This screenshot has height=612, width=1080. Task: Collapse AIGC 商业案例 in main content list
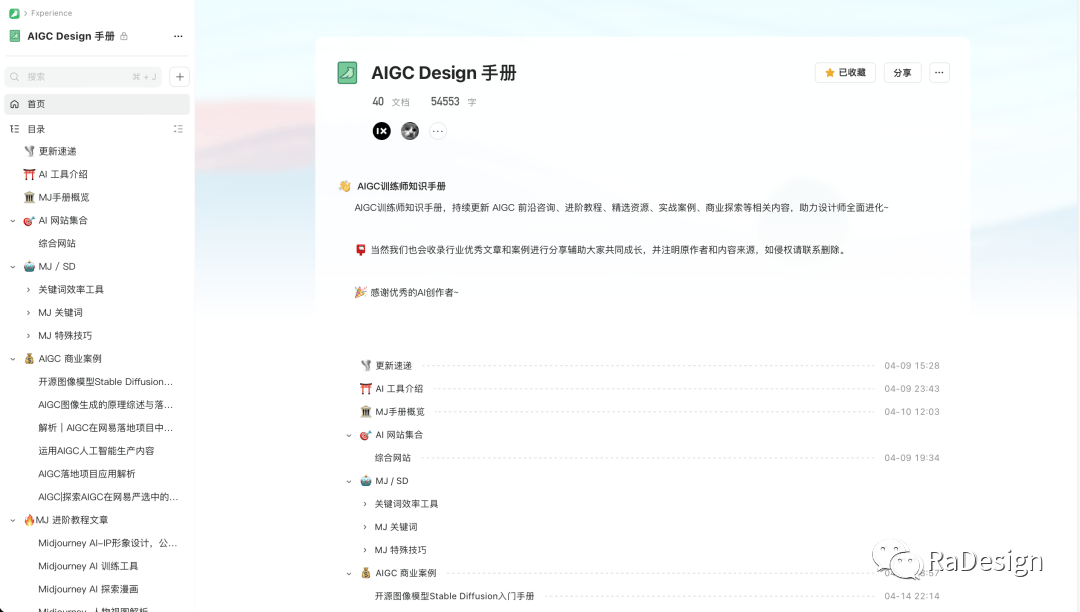coord(349,573)
